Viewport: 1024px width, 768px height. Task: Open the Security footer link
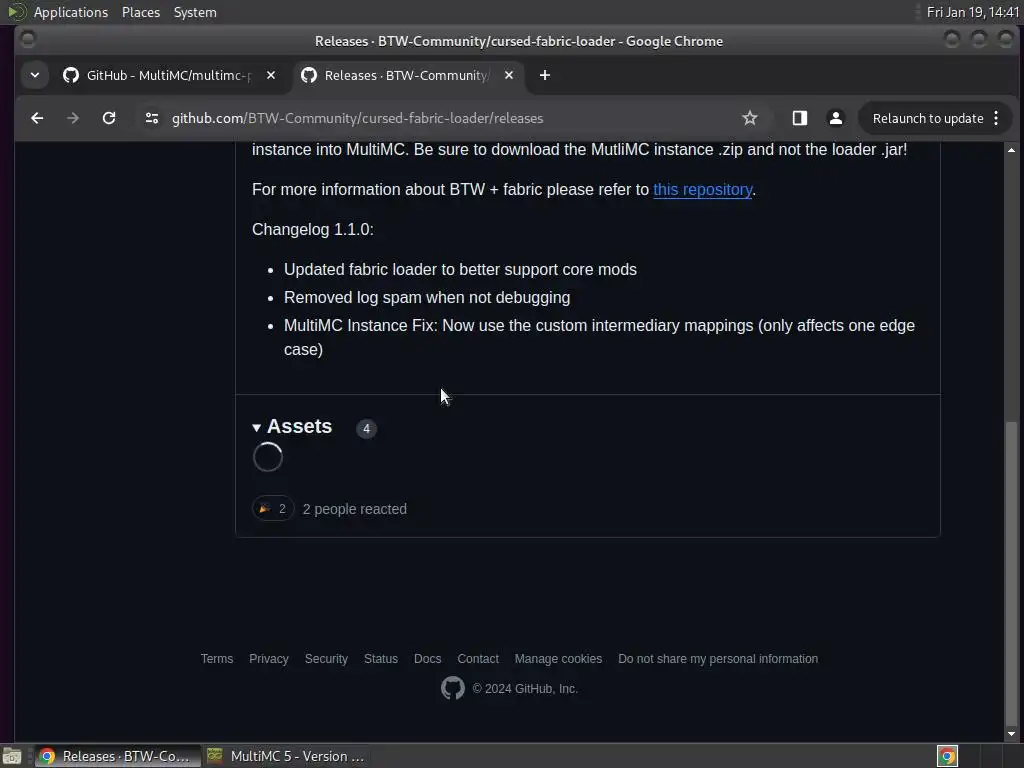click(x=326, y=659)
